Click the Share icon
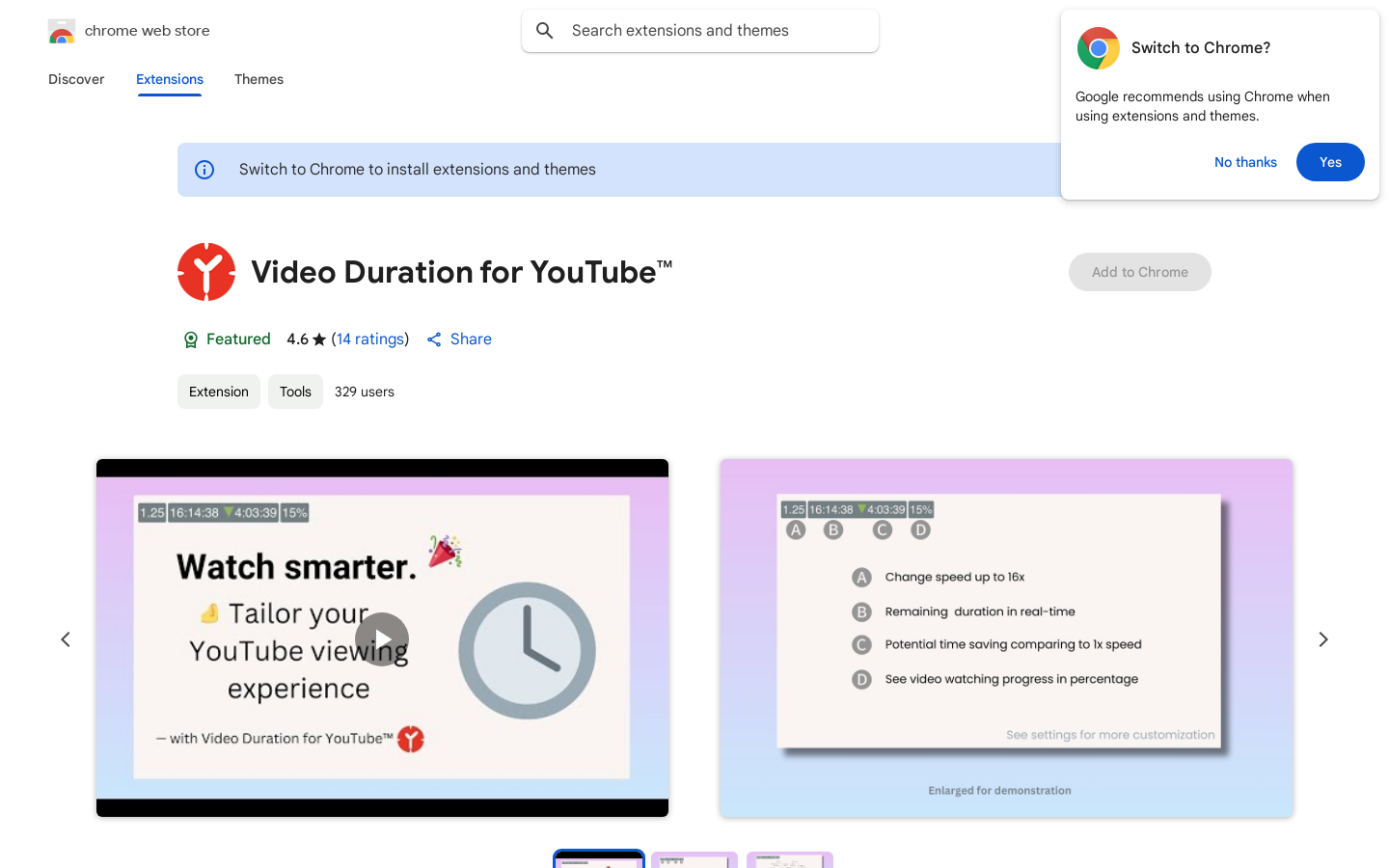1389x868 pixels. [x=434, y=339]
